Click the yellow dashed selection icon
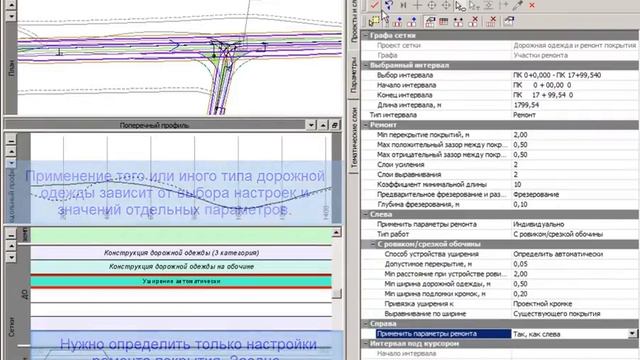 point(374,21)
